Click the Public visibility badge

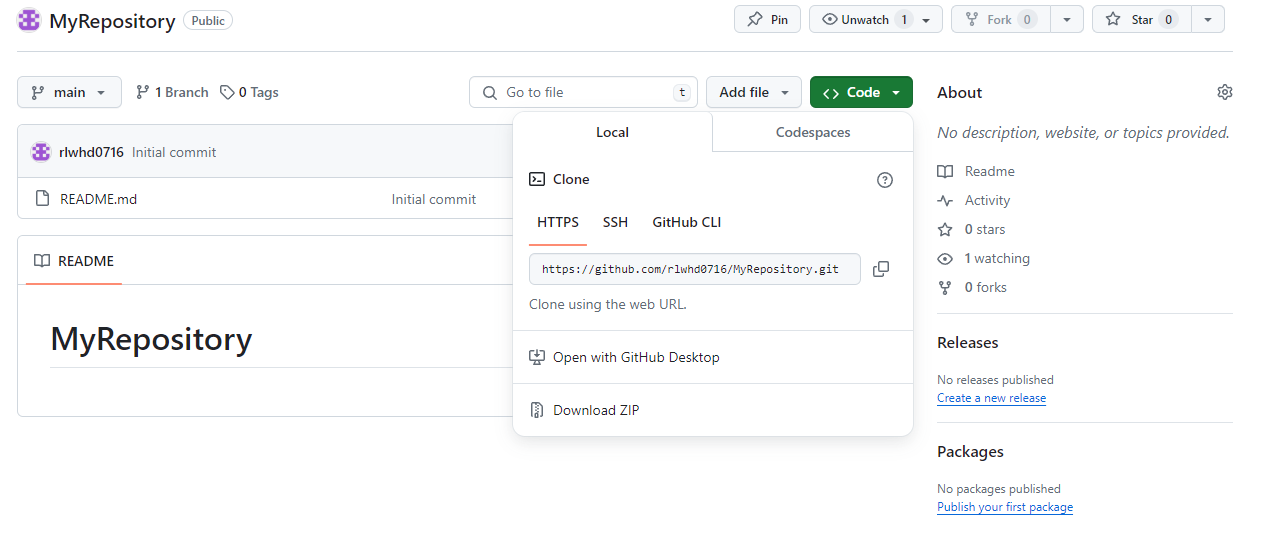[x=208, y=20]
